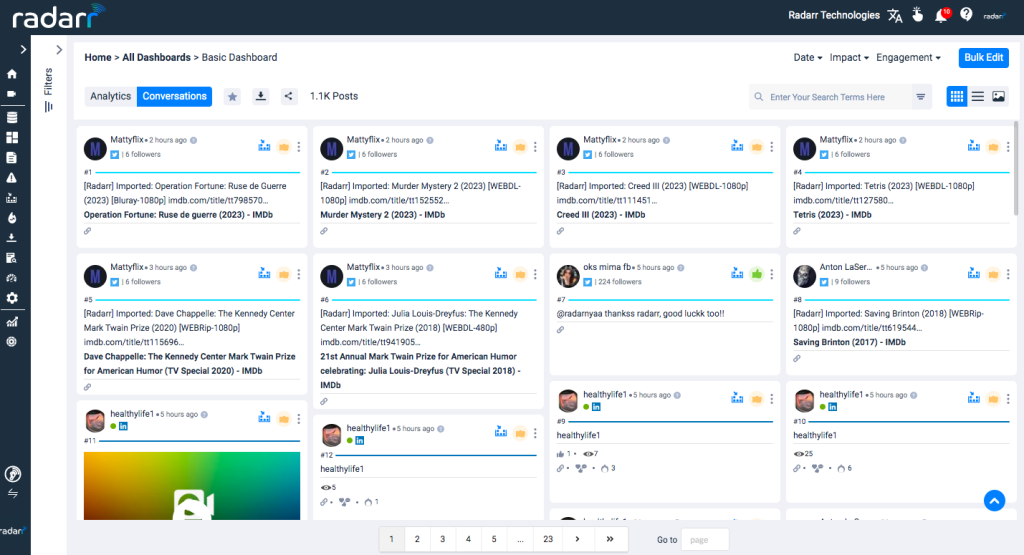Viewport: 1024px width, 555px height.
Task: Click the Bulk Edit button
Action: pos(984,57)
